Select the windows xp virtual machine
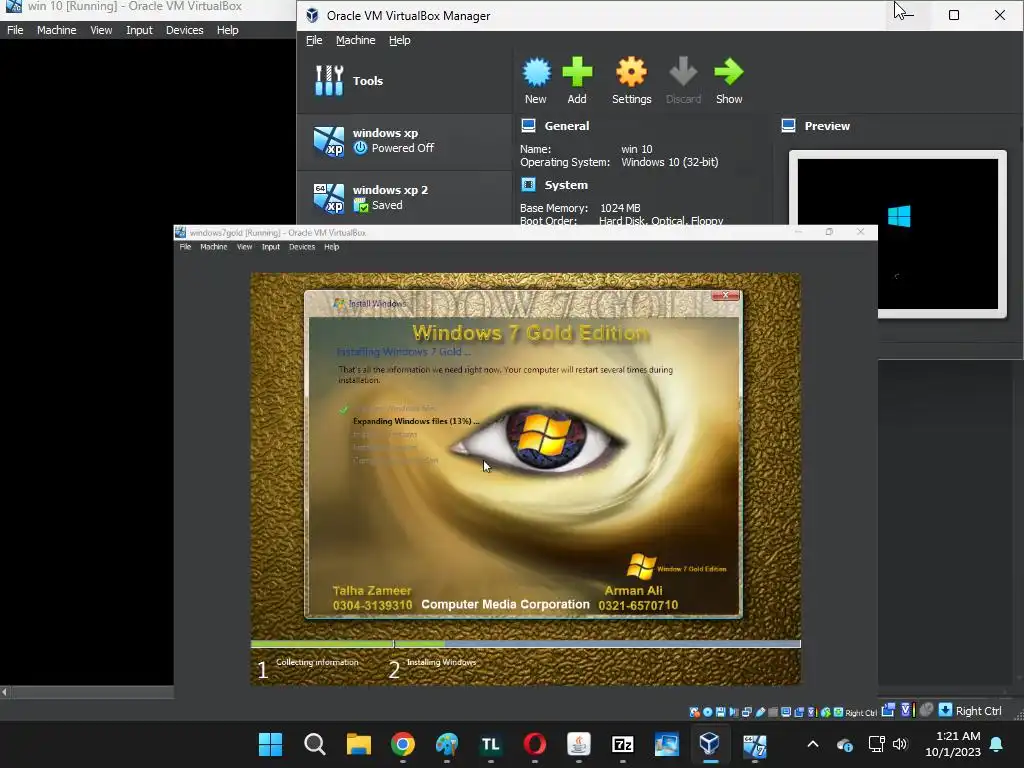 404,141
